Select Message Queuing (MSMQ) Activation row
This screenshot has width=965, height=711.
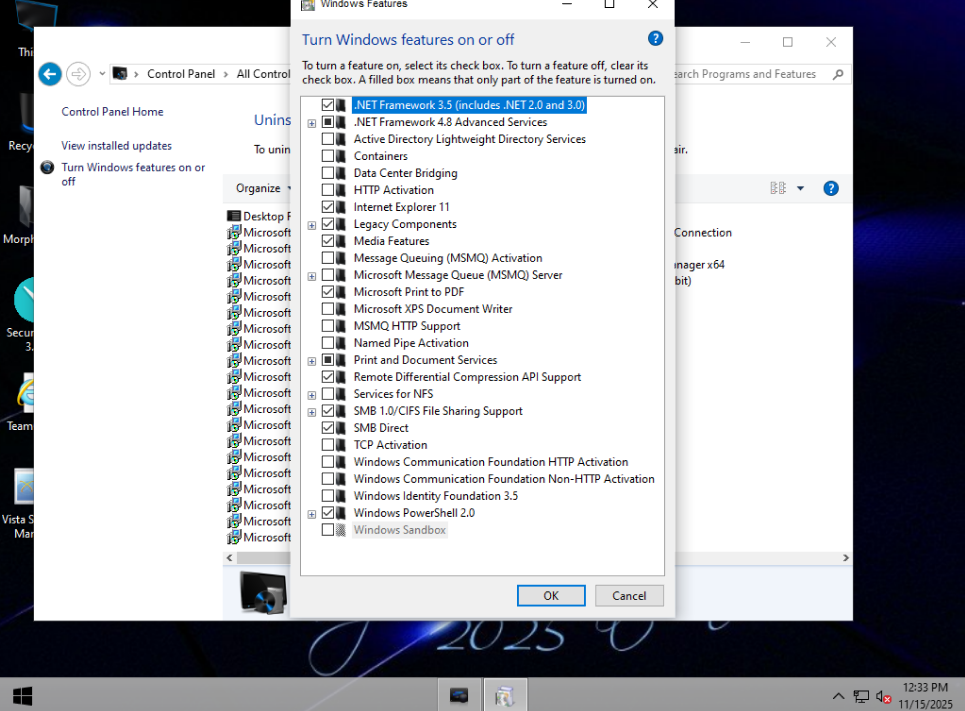pyautogui.click(x=448, y=258)
